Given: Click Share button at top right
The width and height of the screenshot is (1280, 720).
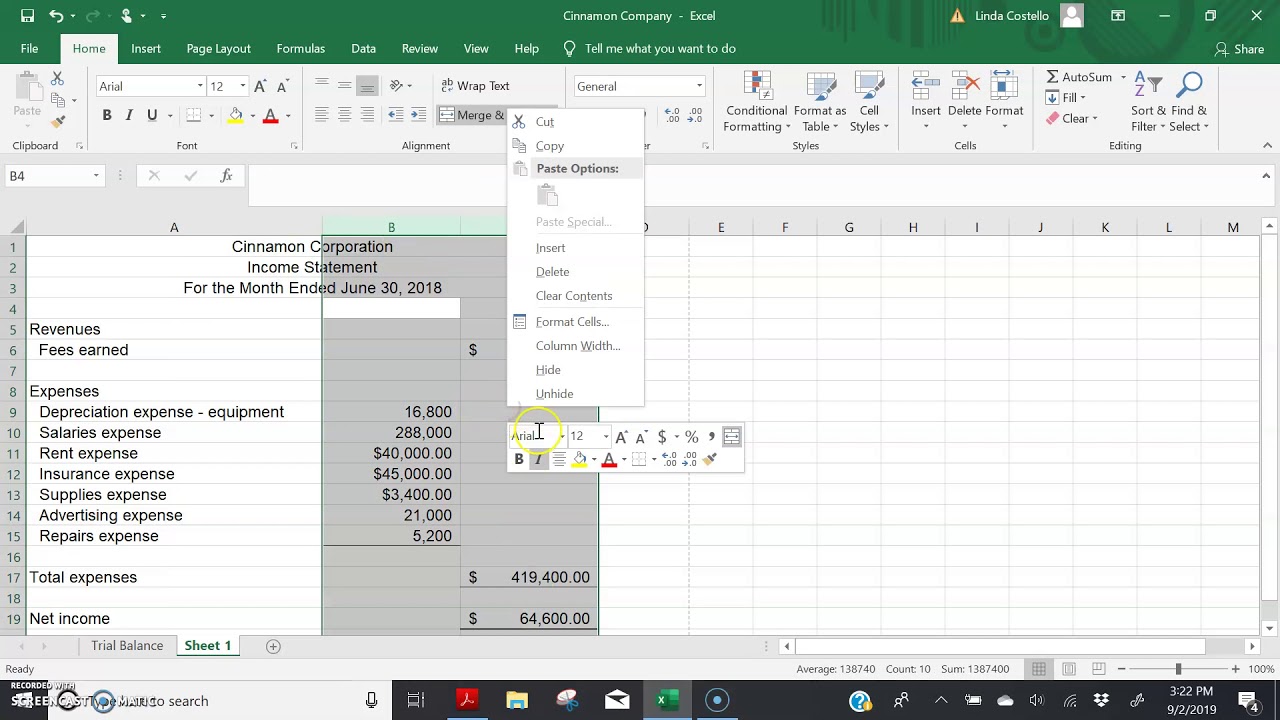Looking at the screenshot, I should tap(1239, 49).
